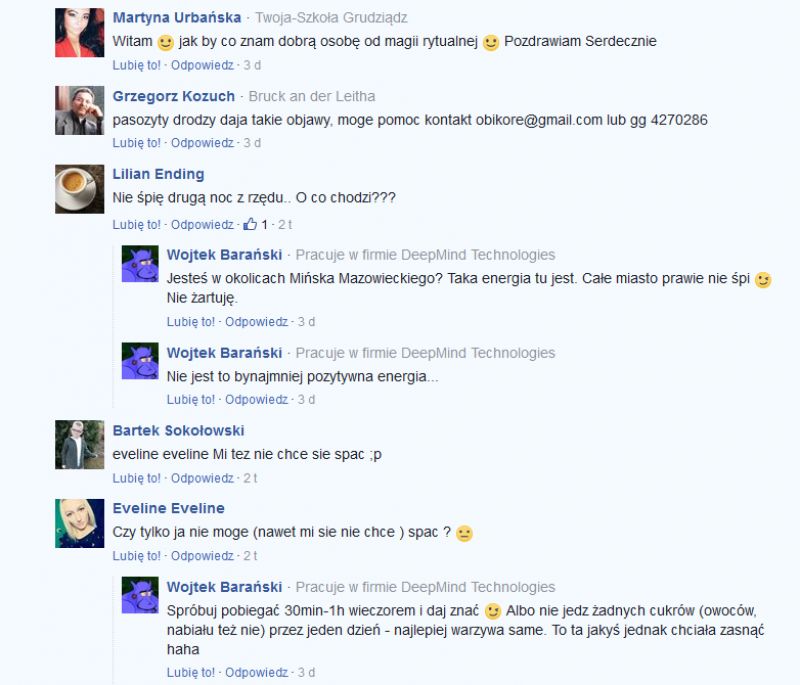Click Eveline Eveline's avatar image
This screenshot has height=685, width=800.
pos(80,523)
